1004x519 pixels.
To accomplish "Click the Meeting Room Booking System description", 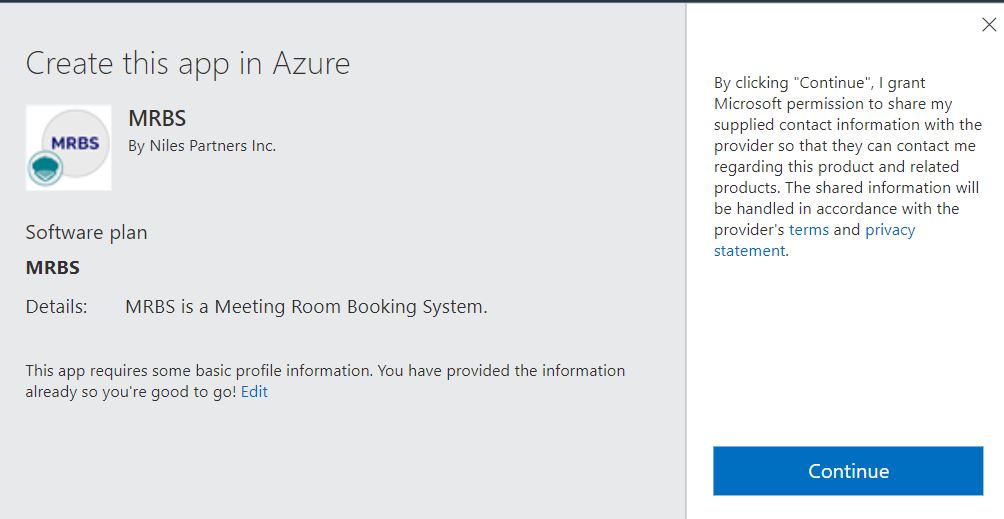I will [306, 307].
